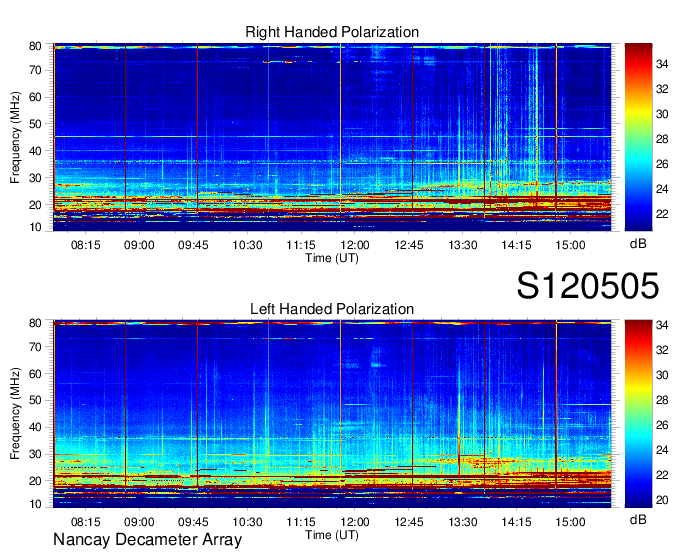
Task: Click the 14:15 time tick of the Right Handed plot
Action: point(517,245)
